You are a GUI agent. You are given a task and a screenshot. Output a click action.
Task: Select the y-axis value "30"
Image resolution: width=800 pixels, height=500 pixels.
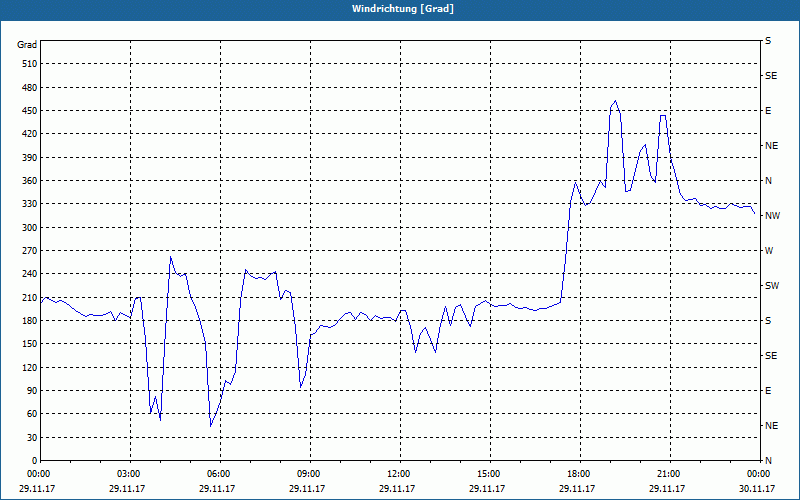tap(32, 438)
